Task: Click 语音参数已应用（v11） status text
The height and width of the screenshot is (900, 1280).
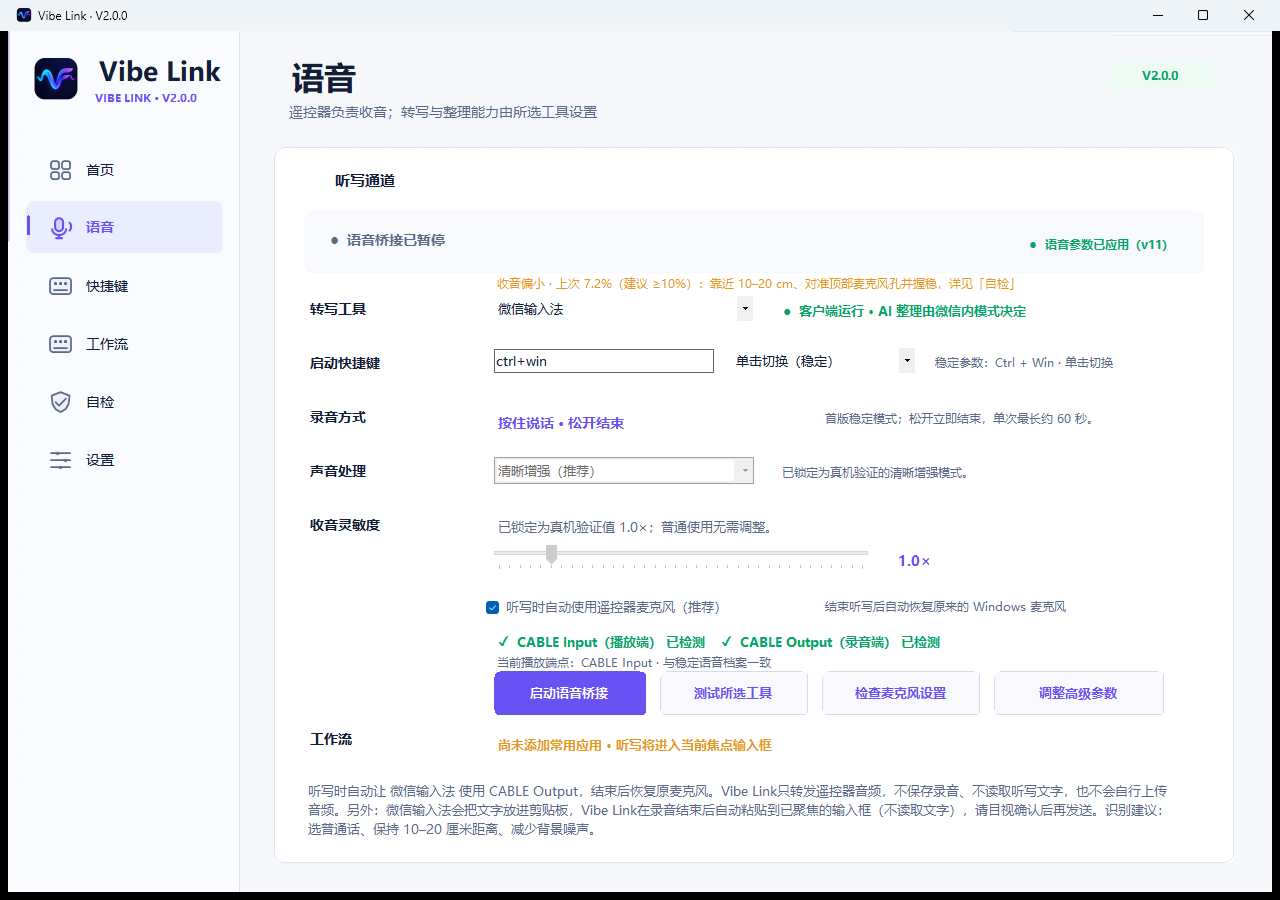Action: pos(1106,245)
